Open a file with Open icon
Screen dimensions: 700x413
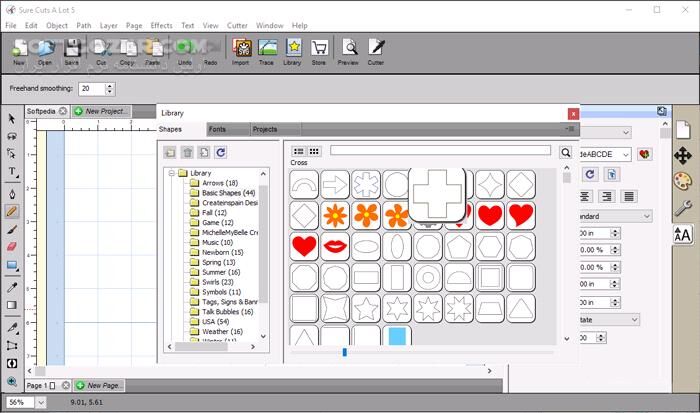45,52
